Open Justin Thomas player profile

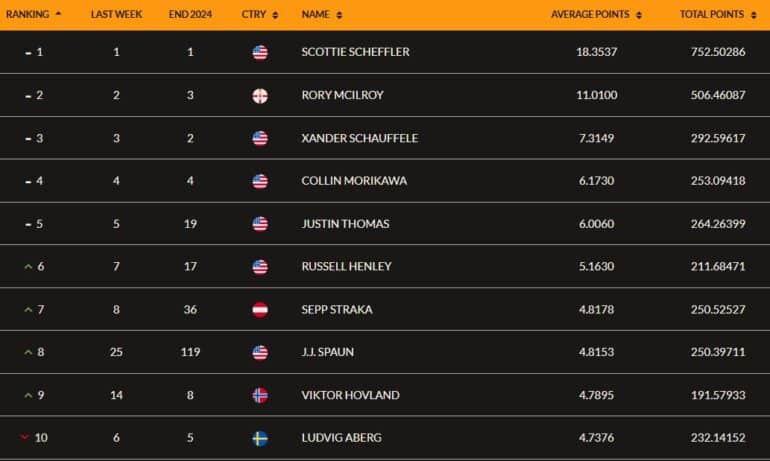pos(345,224)
